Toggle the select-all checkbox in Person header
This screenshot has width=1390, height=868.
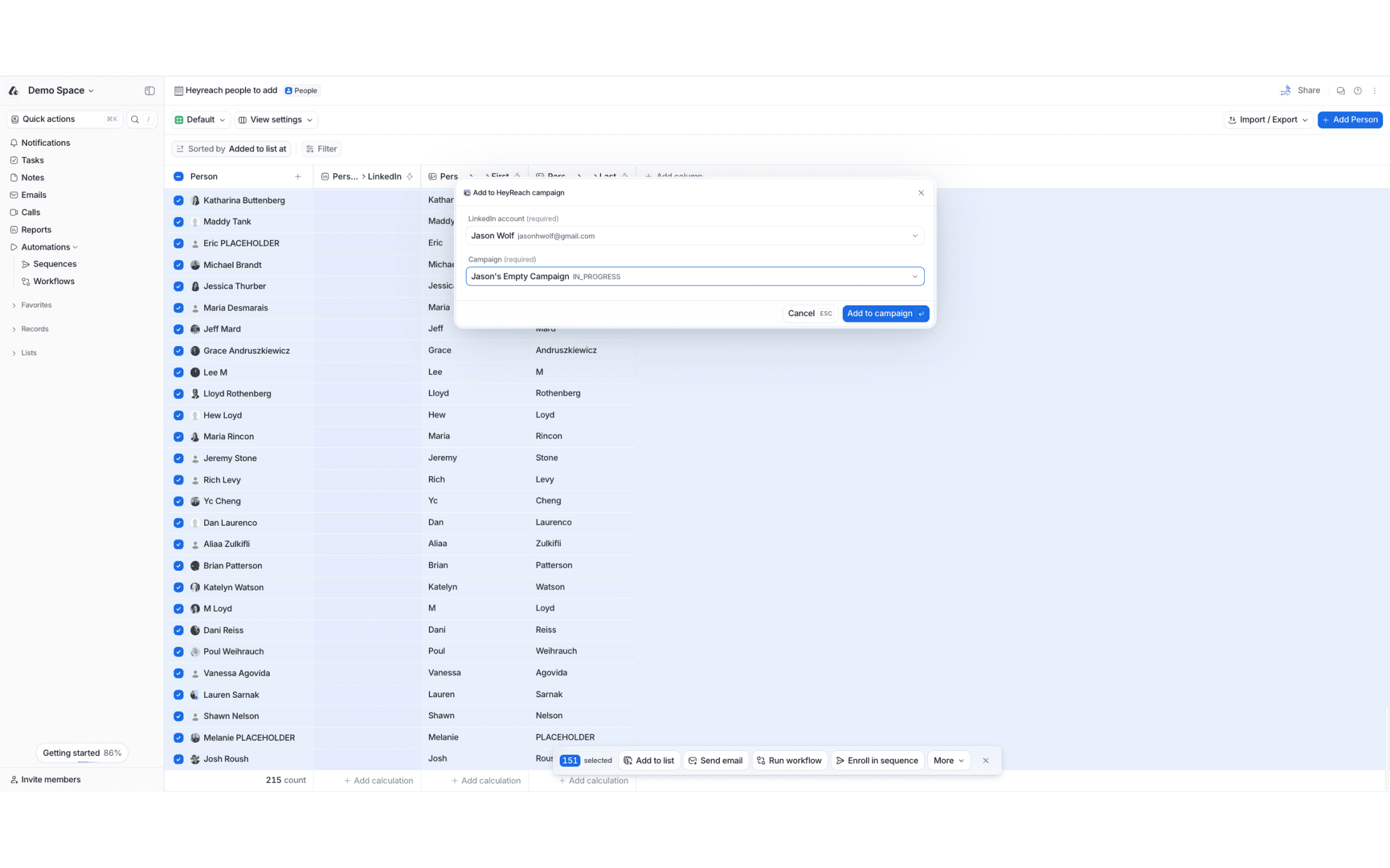(x=178, y=176)
